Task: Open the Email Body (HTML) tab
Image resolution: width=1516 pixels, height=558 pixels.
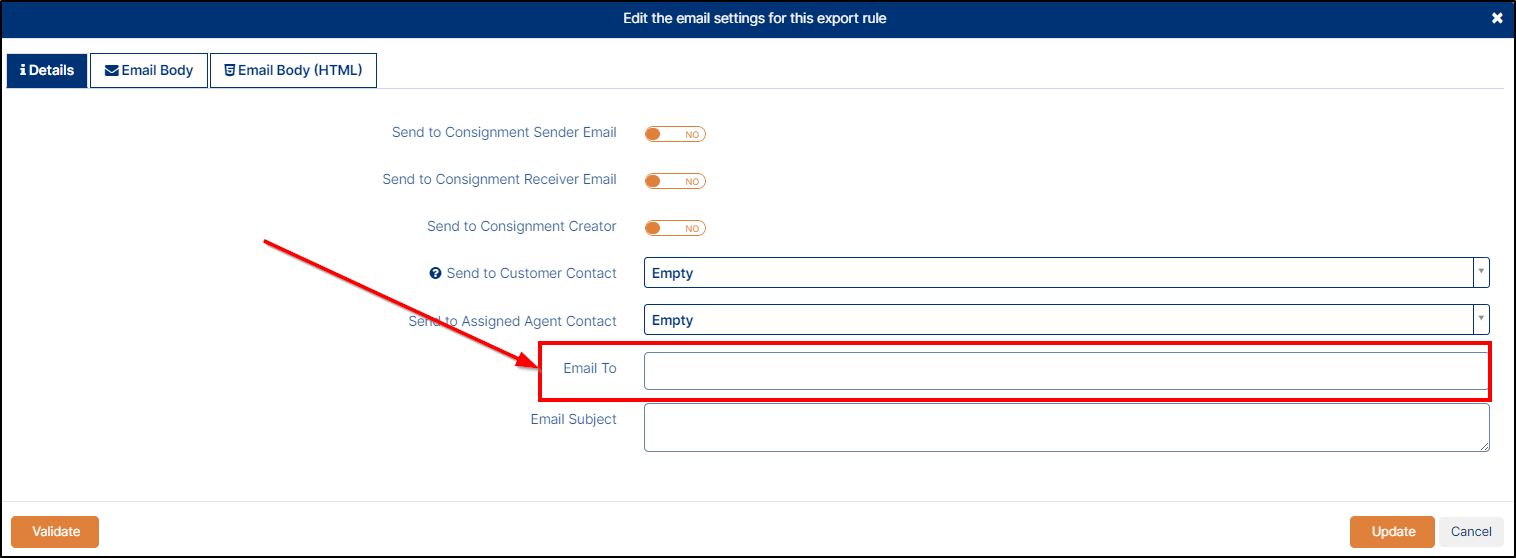Action: [x=293, y=71]
